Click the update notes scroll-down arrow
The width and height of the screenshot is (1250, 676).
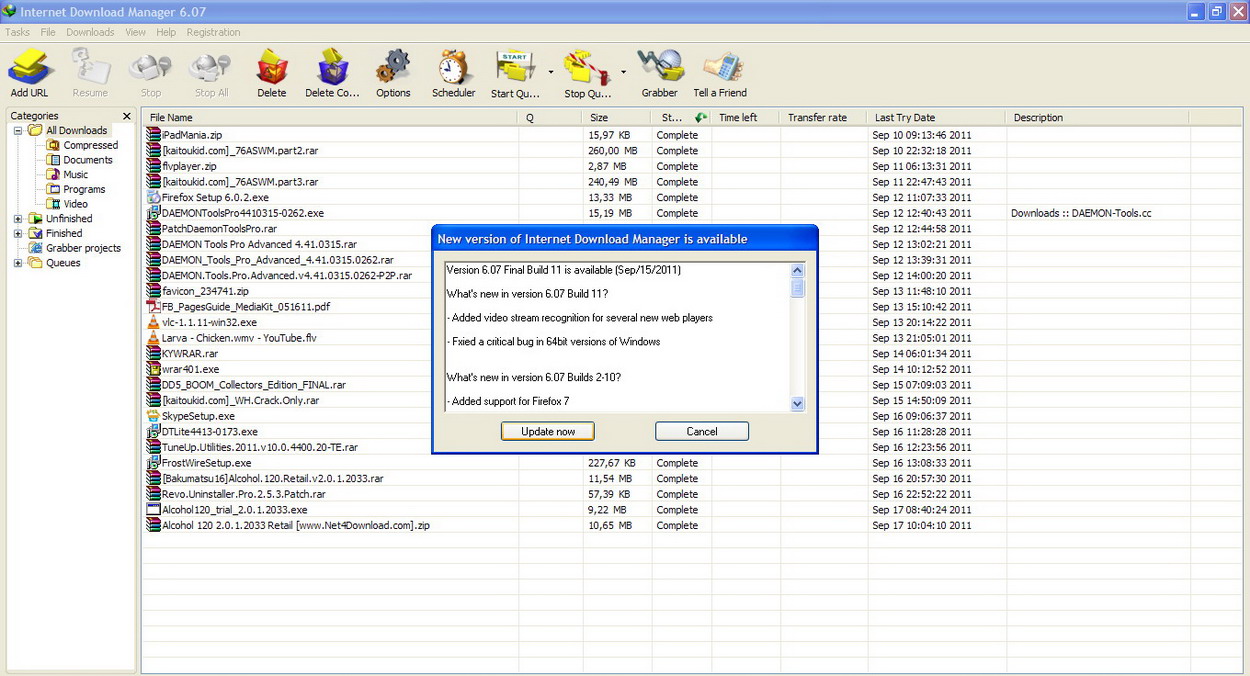click(797, 404)
